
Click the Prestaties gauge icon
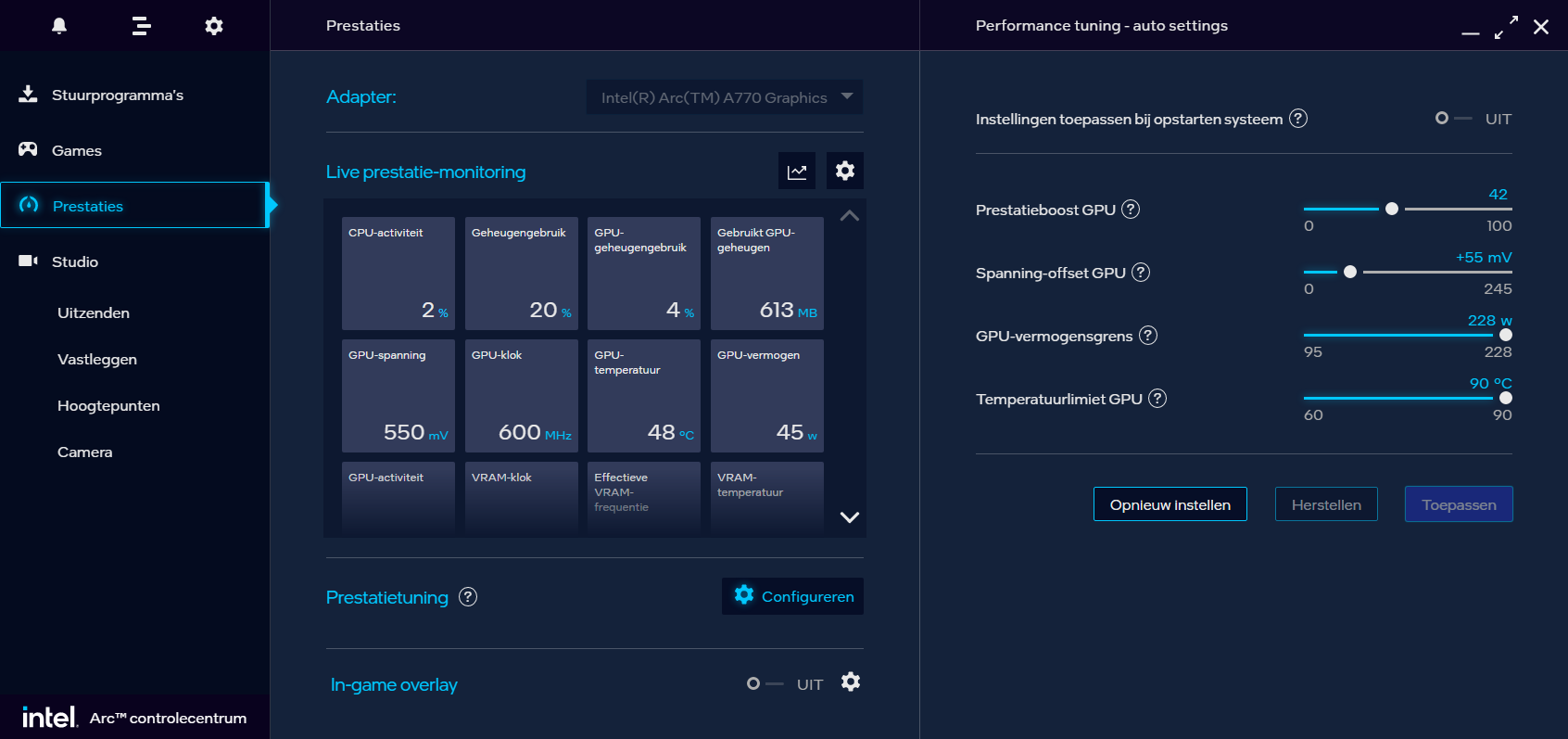click(29, 205)
